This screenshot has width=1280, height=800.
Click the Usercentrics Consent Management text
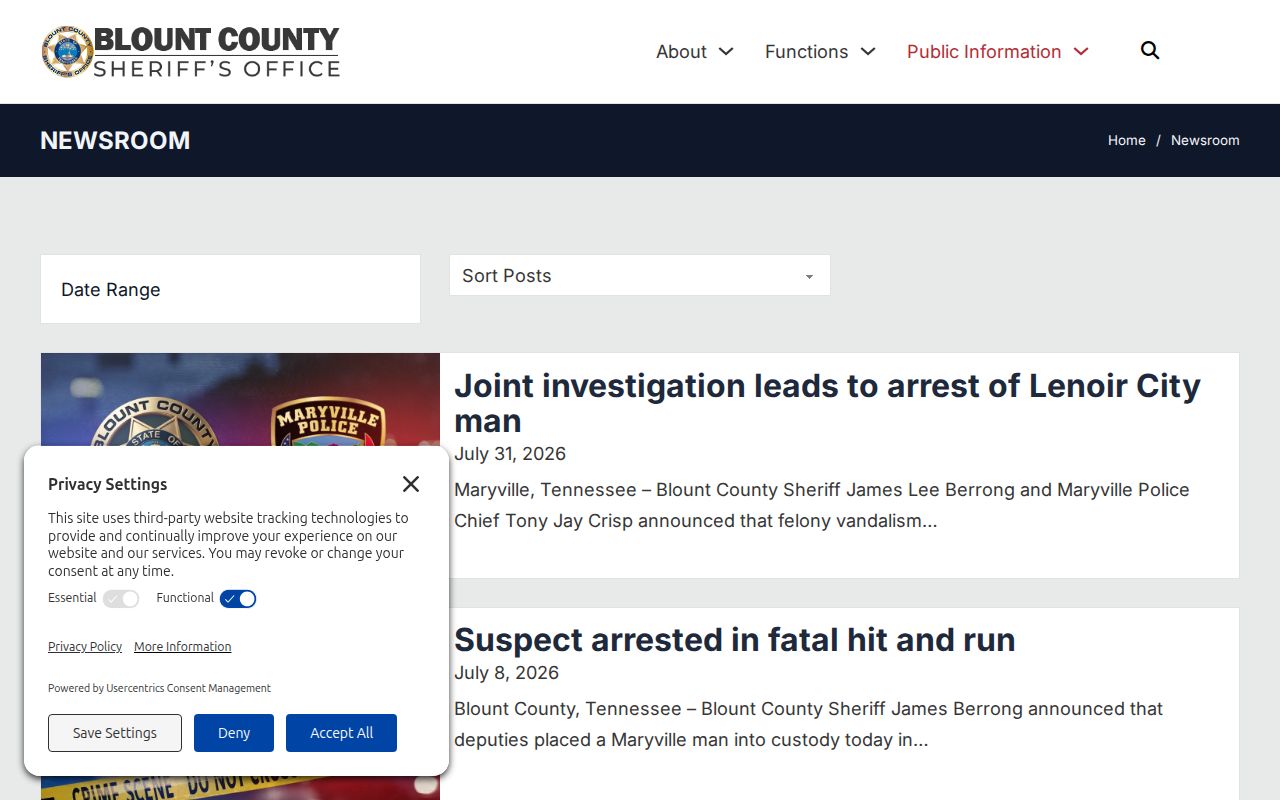coord(188,688)
